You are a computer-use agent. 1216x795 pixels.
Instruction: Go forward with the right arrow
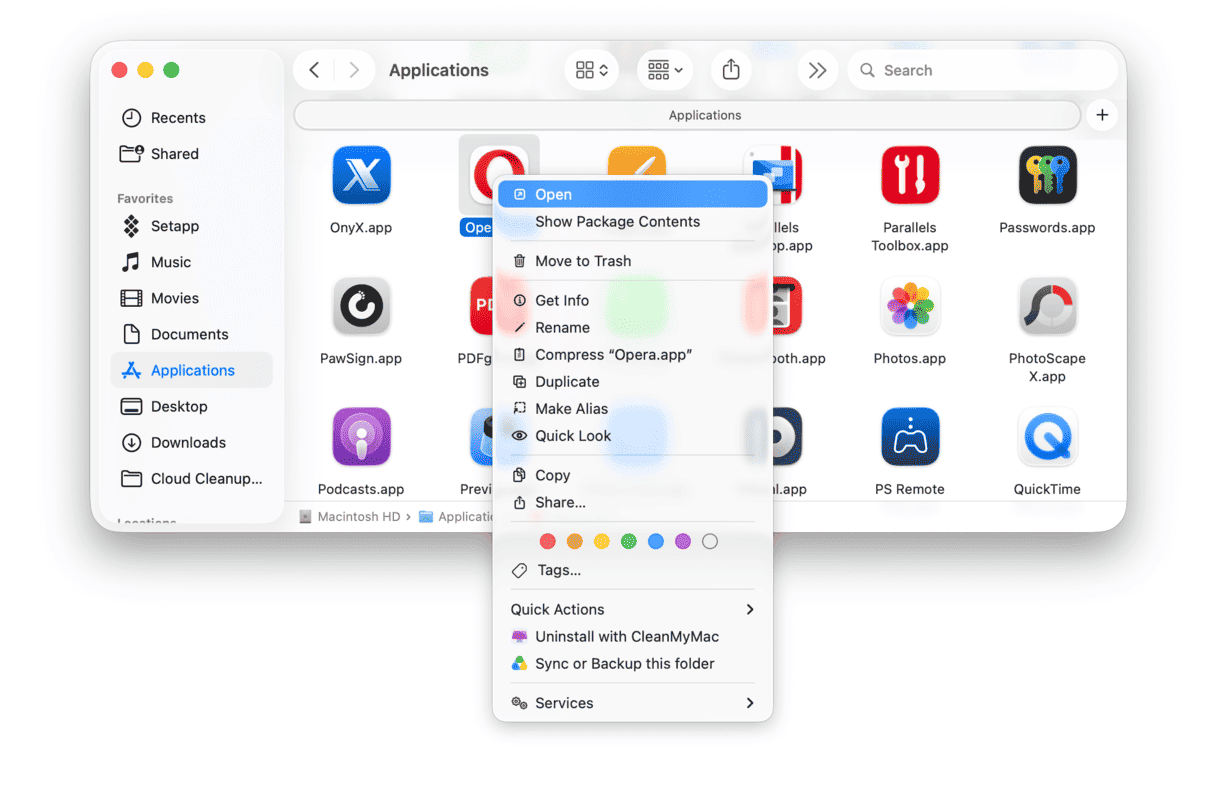point(353,70)
